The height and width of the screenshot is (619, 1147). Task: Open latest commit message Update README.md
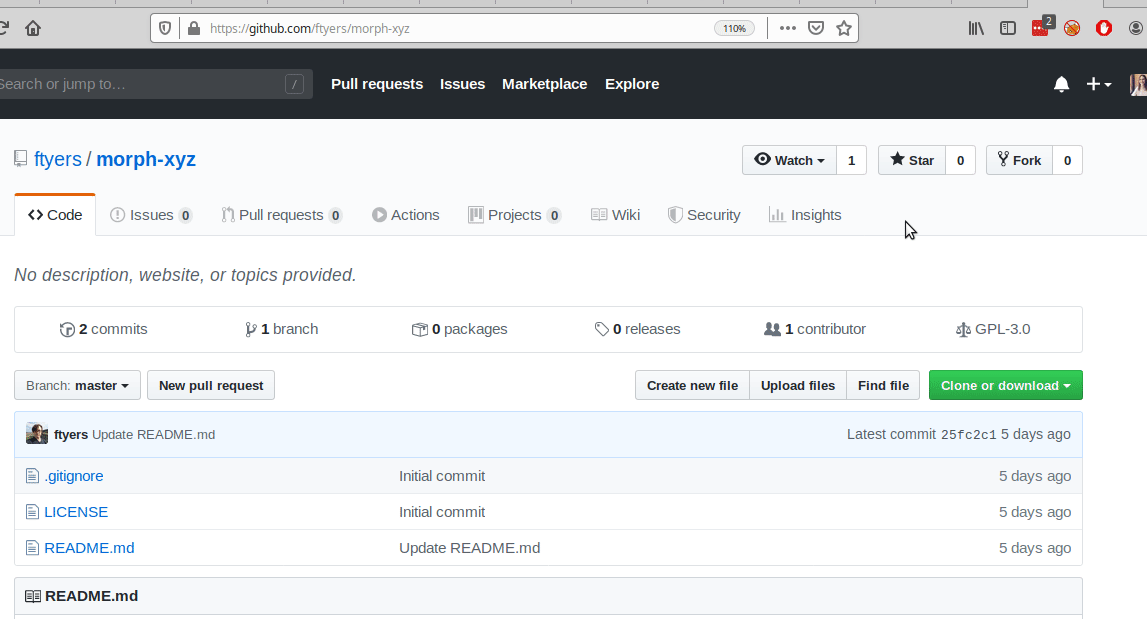154,435
